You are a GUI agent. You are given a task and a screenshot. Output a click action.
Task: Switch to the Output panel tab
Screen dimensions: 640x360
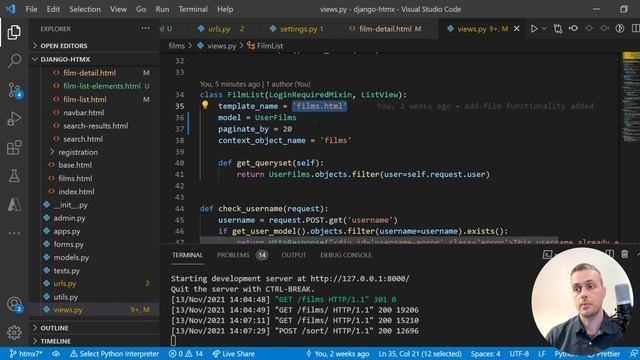(293, 255)
